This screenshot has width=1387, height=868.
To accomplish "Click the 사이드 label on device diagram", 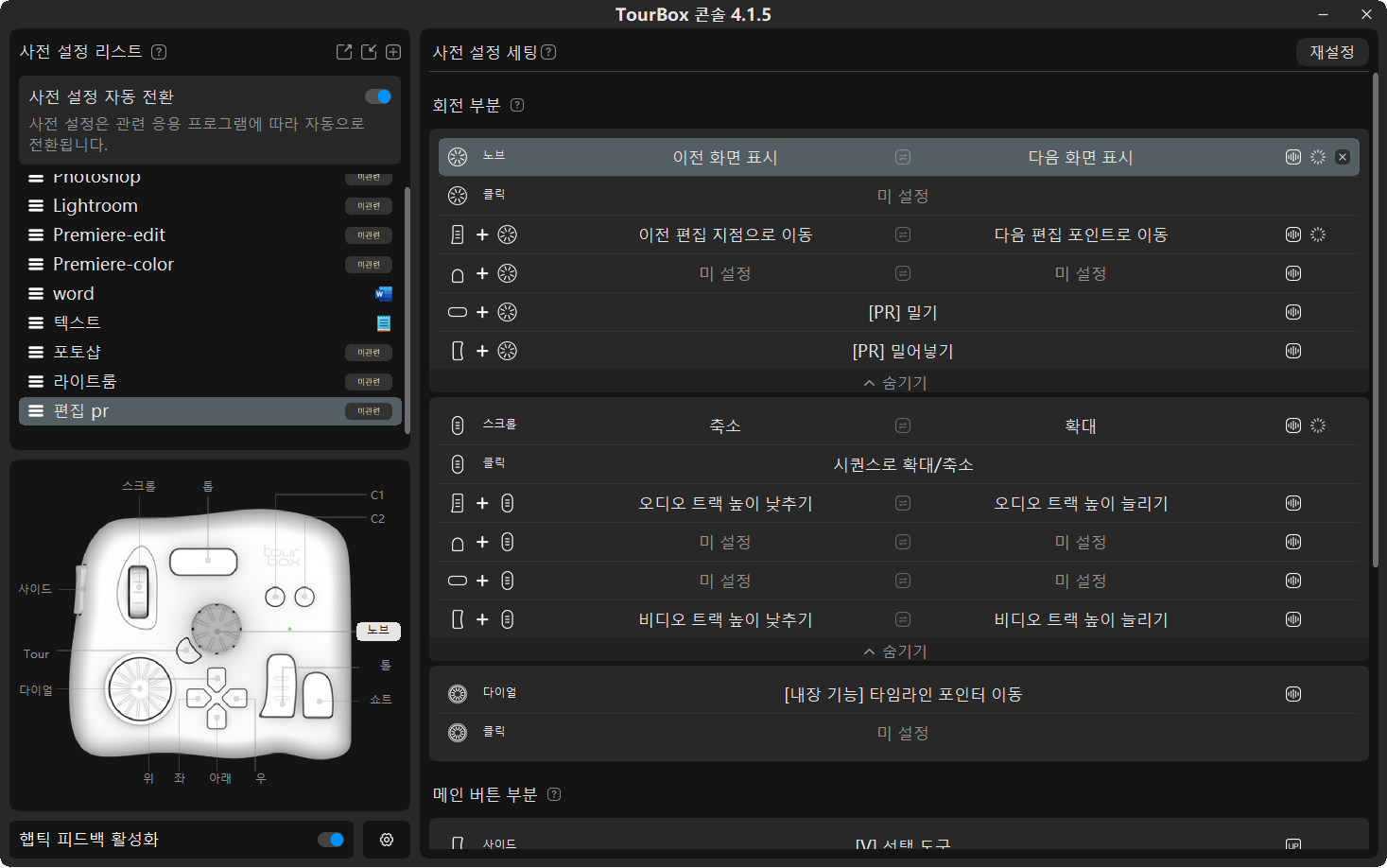I will click(x=35, y=589).
